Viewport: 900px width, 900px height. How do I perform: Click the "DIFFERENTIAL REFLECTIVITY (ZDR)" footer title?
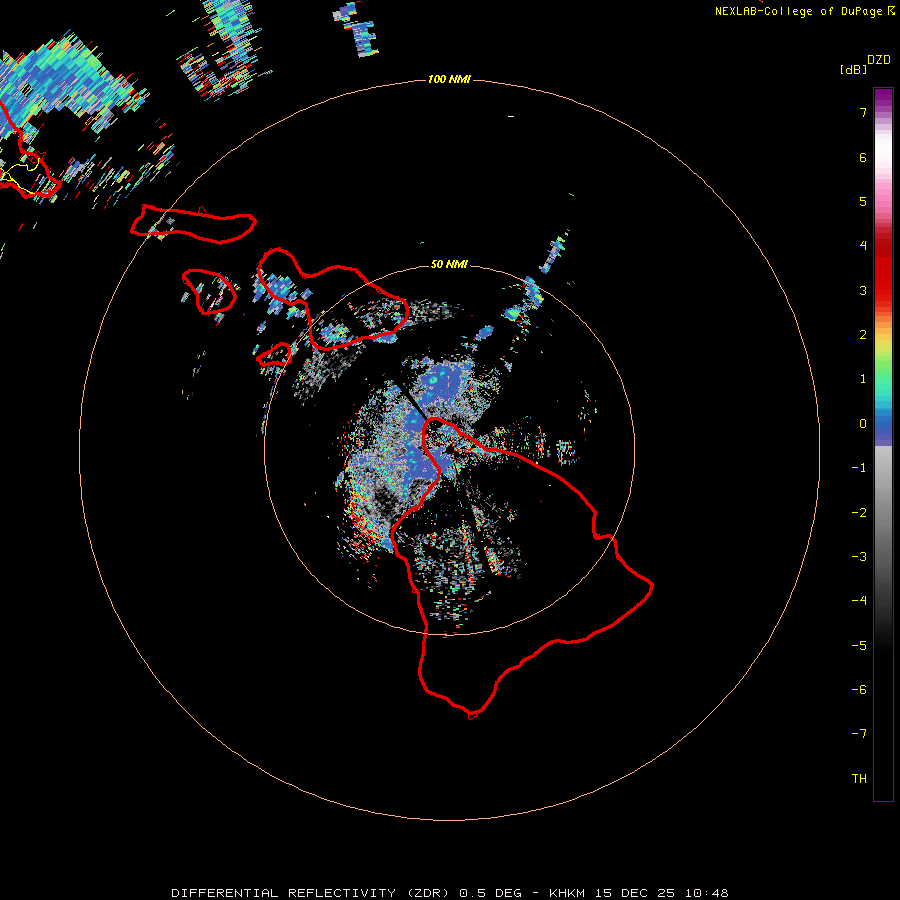click(312, 893)
